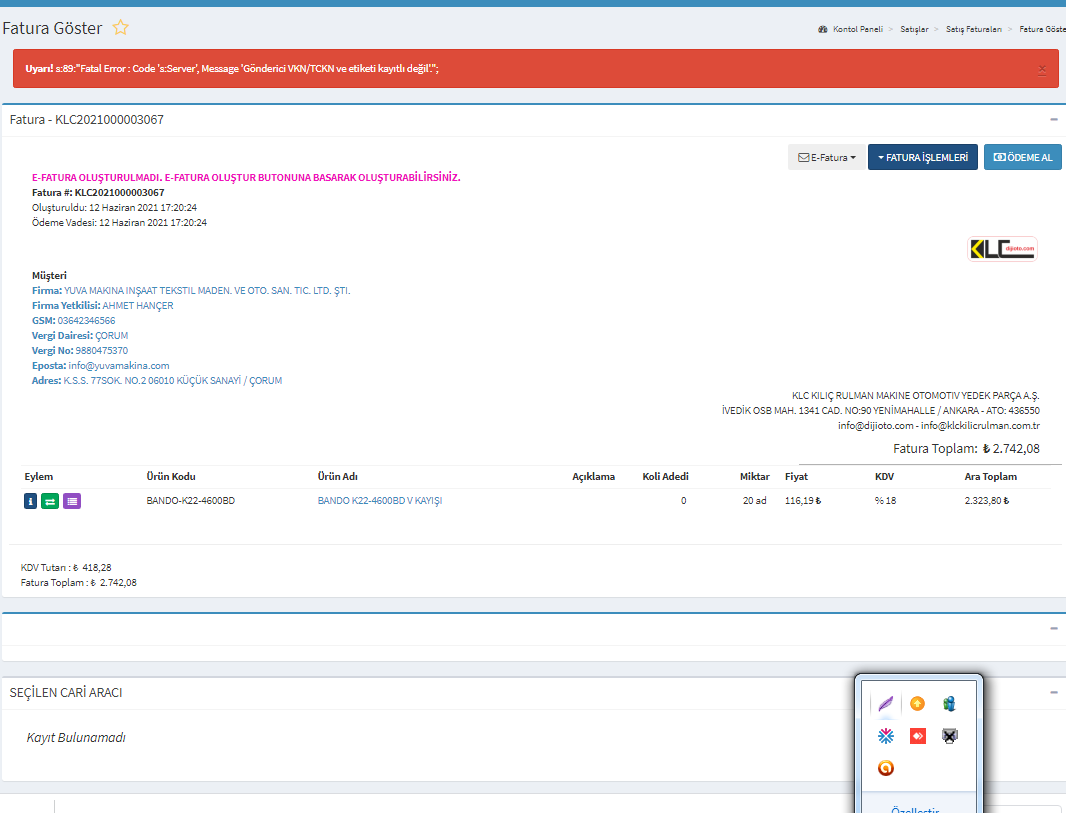Viewport: 1066px width, 813px height.
Task: Click the blue snowflake tray icon
Action: click(885, 736)
